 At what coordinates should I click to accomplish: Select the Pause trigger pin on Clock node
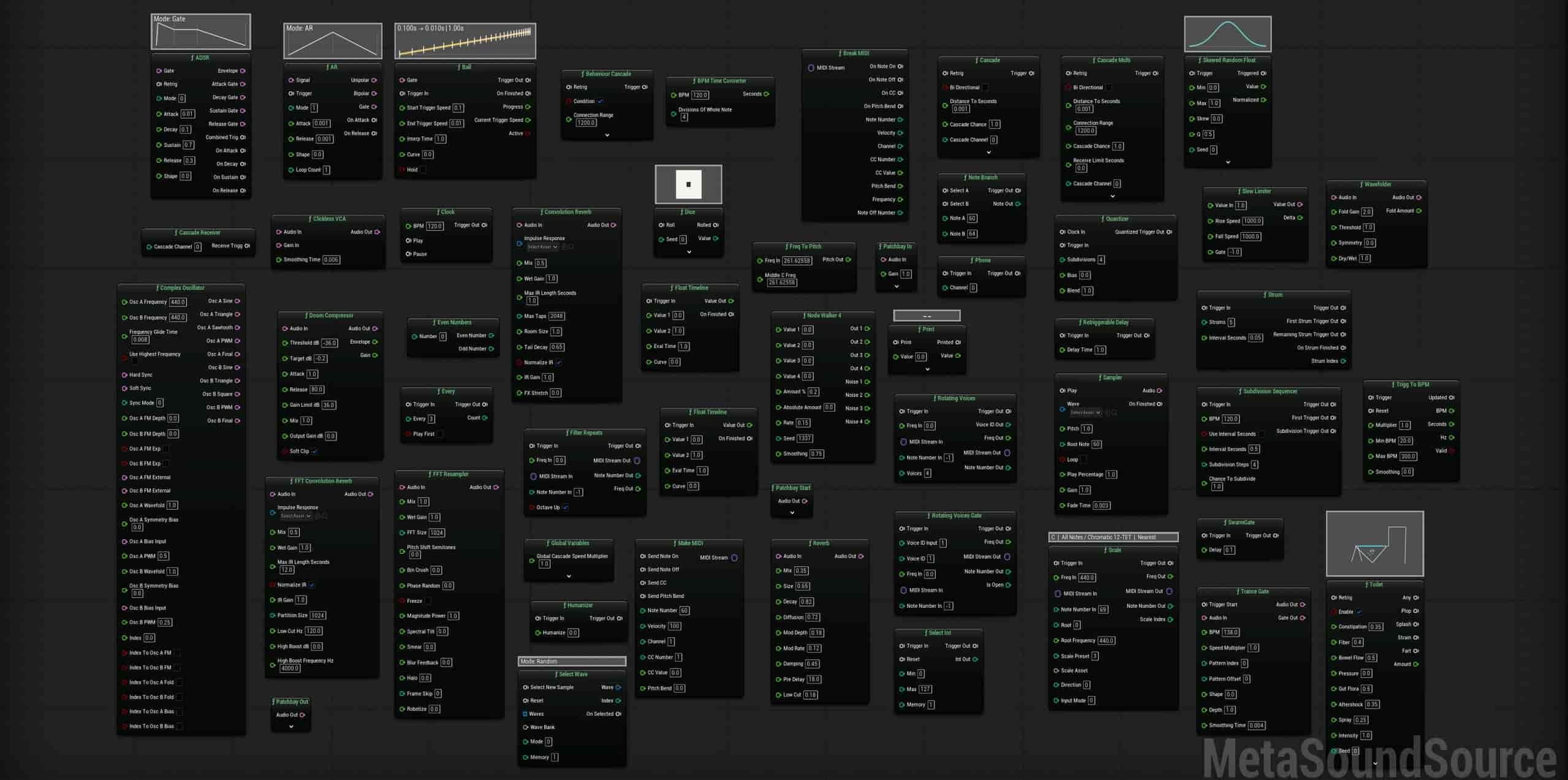pos(409,254)
